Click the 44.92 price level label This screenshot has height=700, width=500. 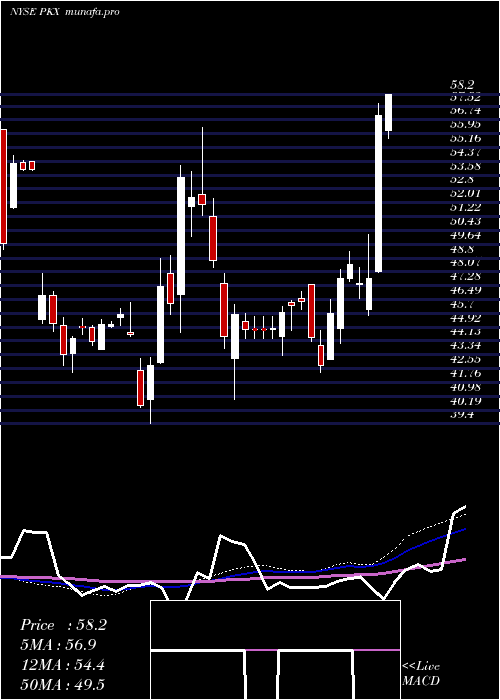pyautogui.click(x=464, y=318)
